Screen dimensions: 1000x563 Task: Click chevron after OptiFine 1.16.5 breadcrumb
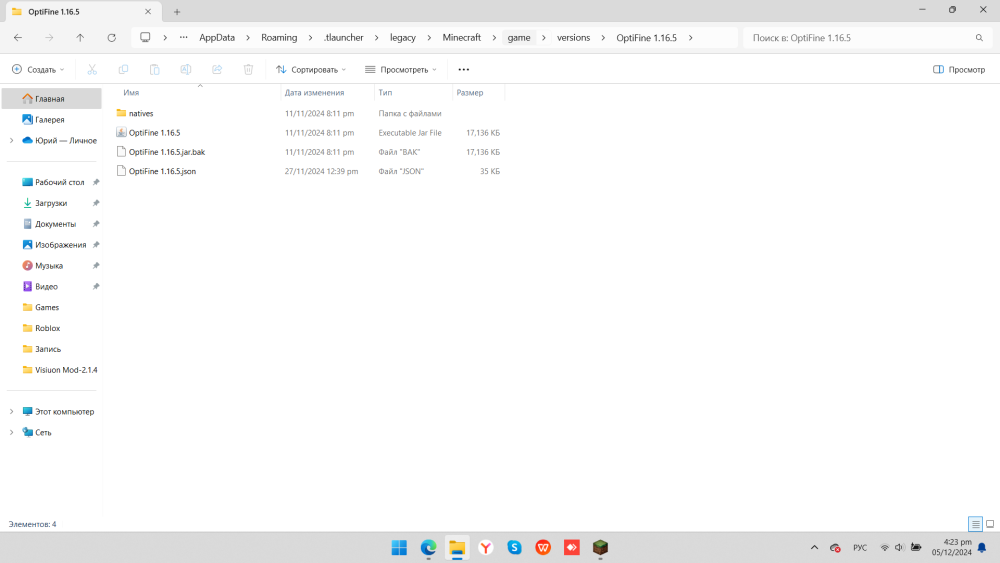click(691, 38)
